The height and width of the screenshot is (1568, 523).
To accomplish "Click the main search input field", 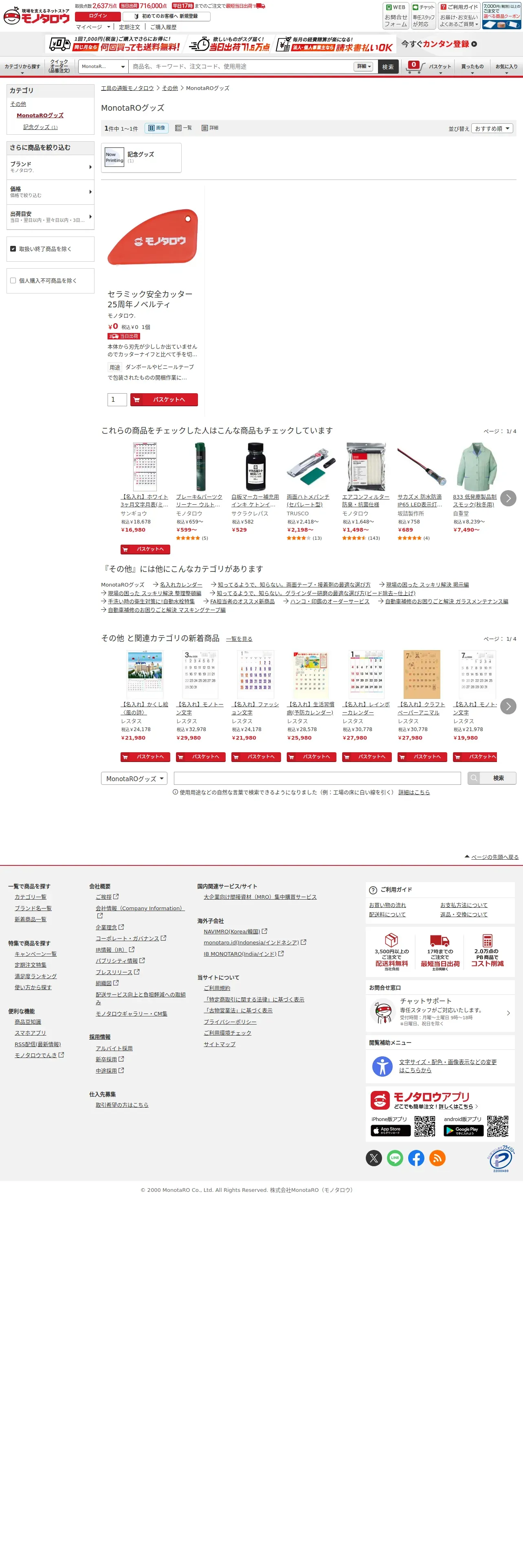I will (241, 66).
